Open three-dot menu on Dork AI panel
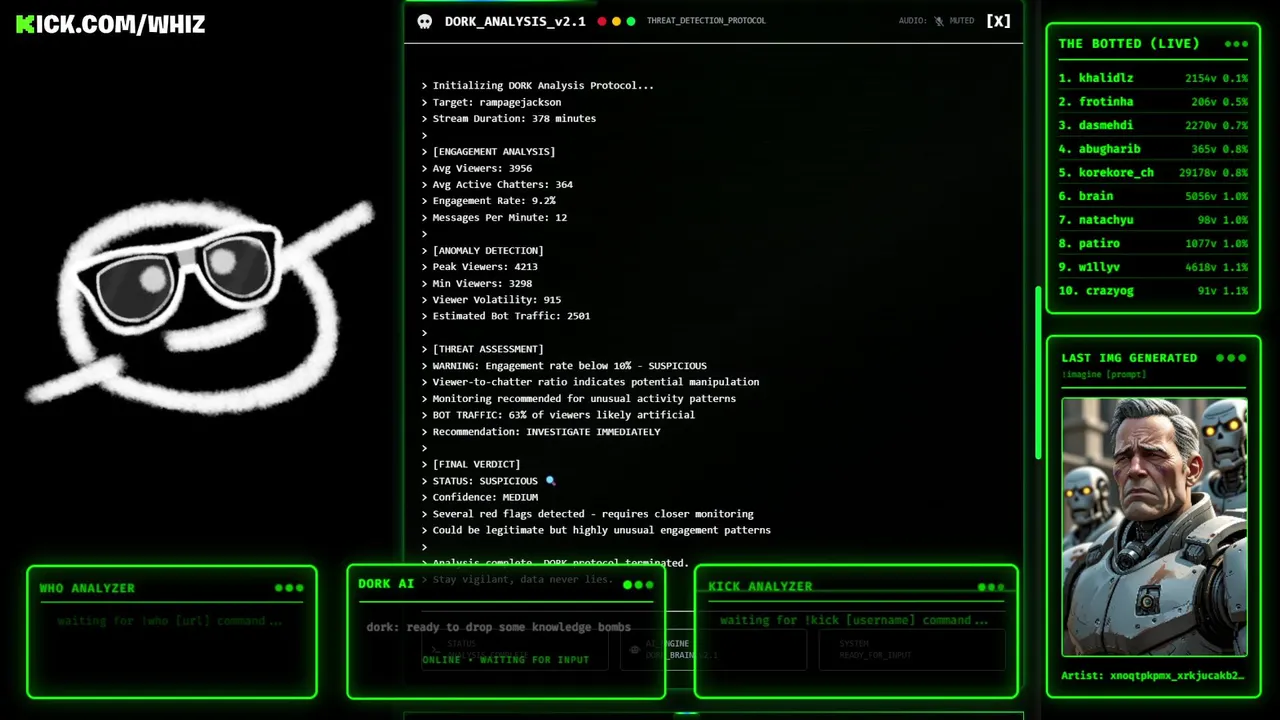Screen dimensions: 1280x720 pyautogui.click(x=638, y=585)
